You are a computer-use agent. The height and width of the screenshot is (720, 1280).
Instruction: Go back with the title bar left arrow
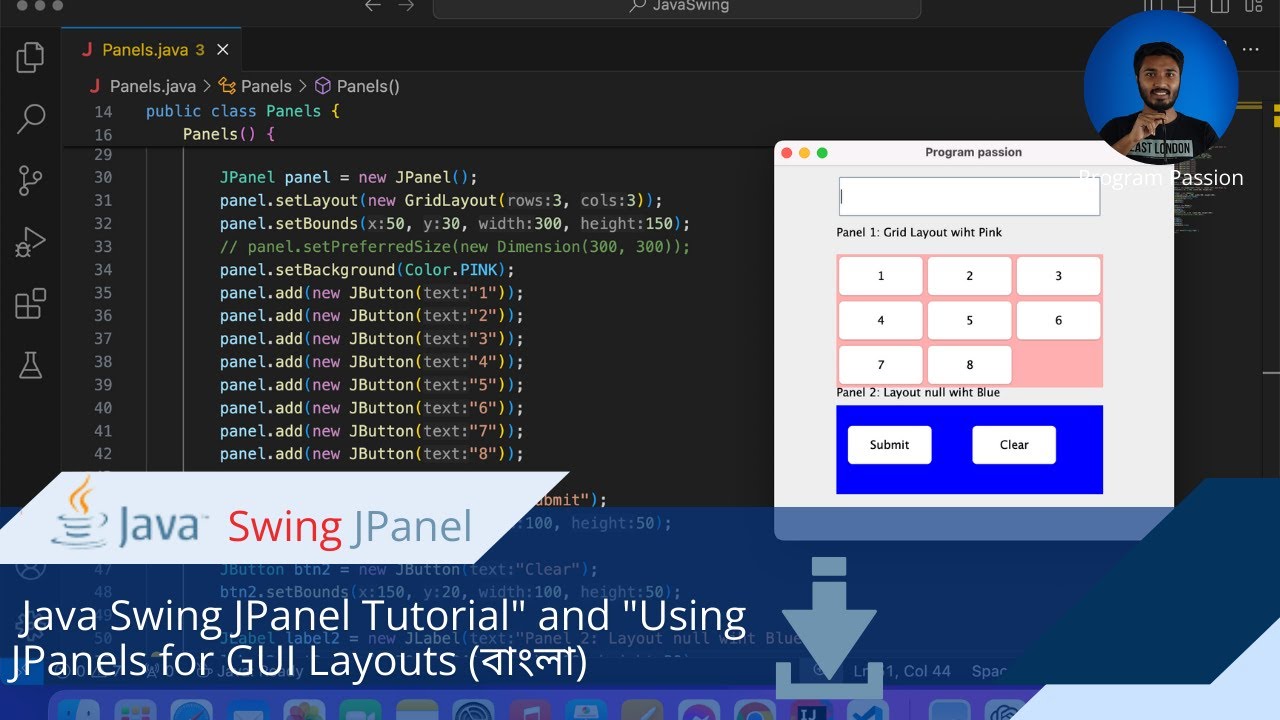click(373, 6)
